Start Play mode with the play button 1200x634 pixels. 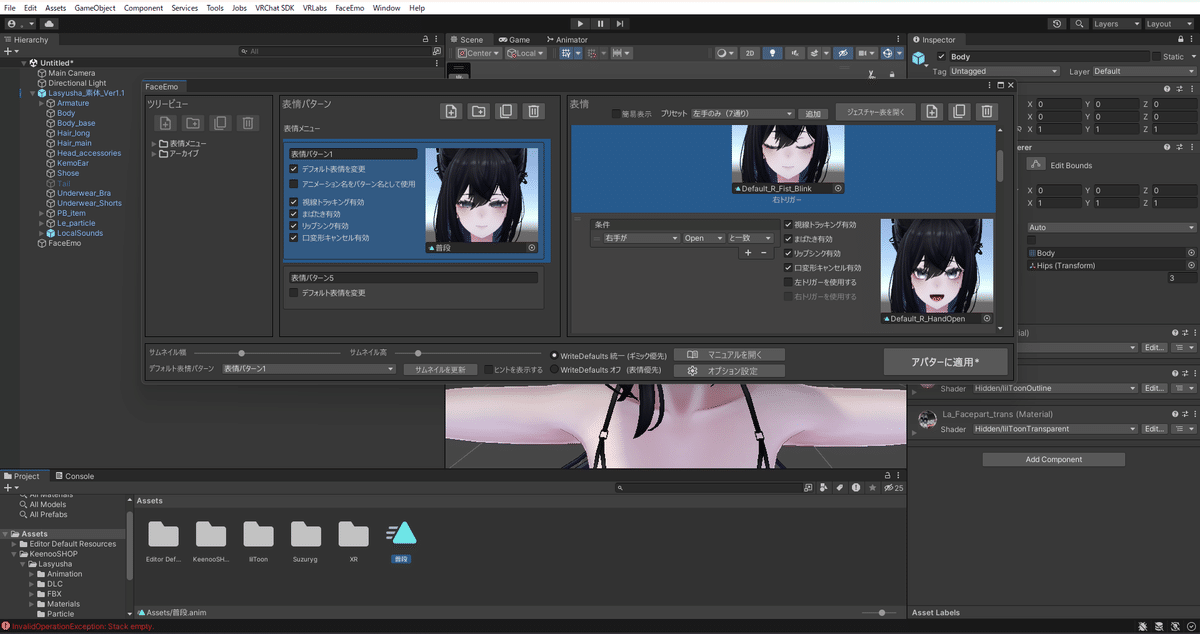[580, 23]
